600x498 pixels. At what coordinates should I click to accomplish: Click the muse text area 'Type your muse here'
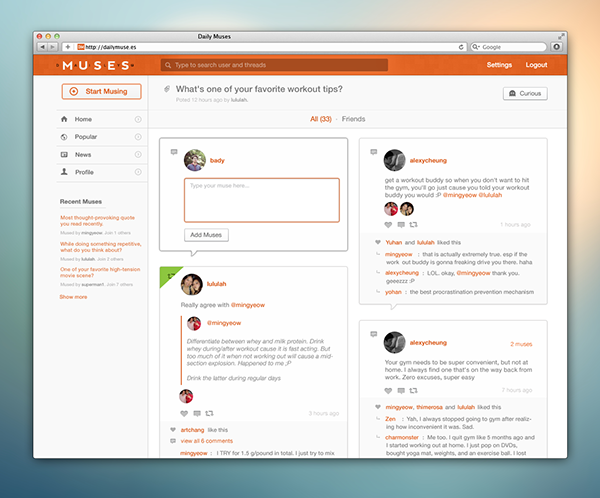pos(262,200)
